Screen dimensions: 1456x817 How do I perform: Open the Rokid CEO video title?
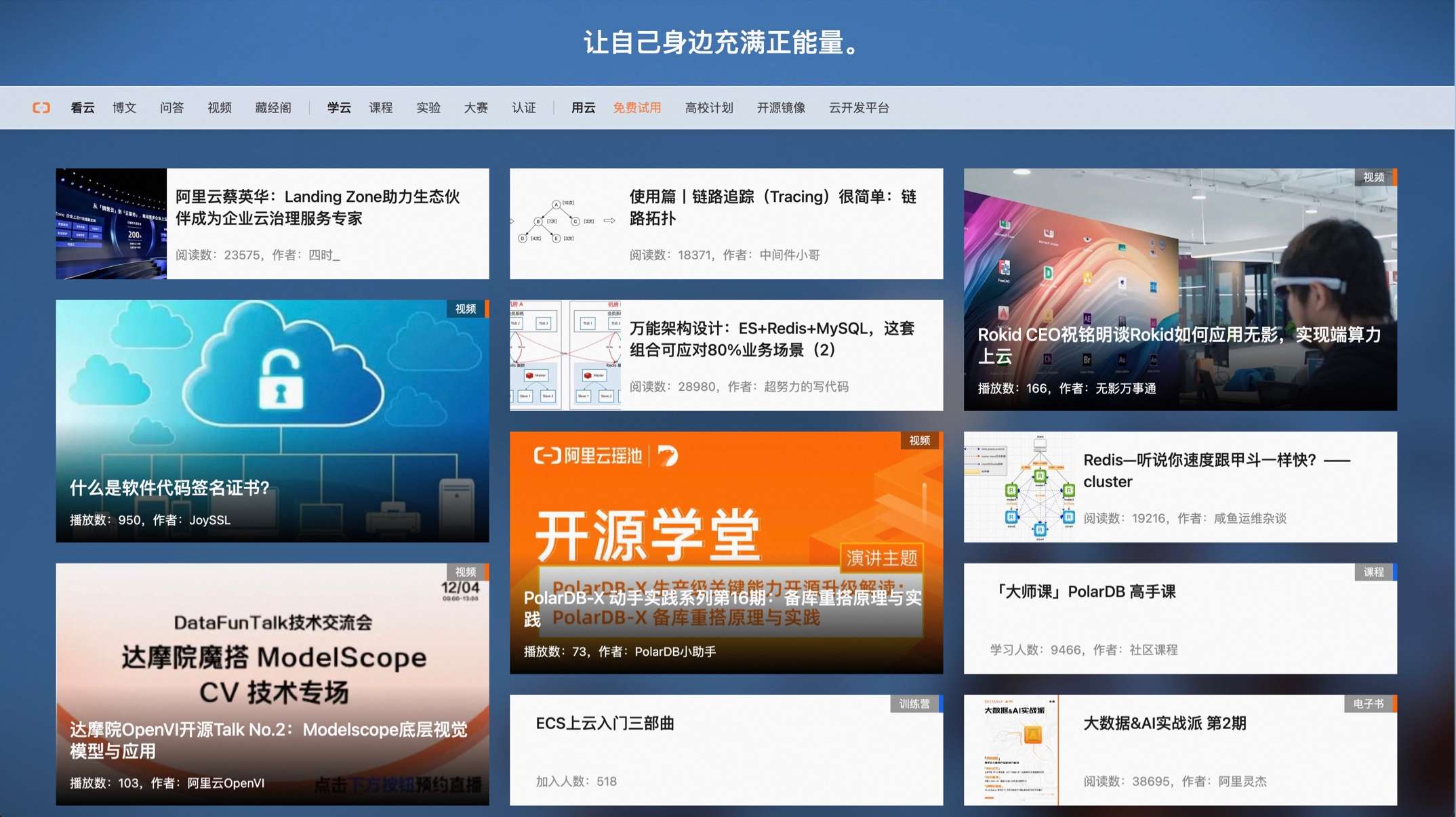click(x=1179, y=345)
